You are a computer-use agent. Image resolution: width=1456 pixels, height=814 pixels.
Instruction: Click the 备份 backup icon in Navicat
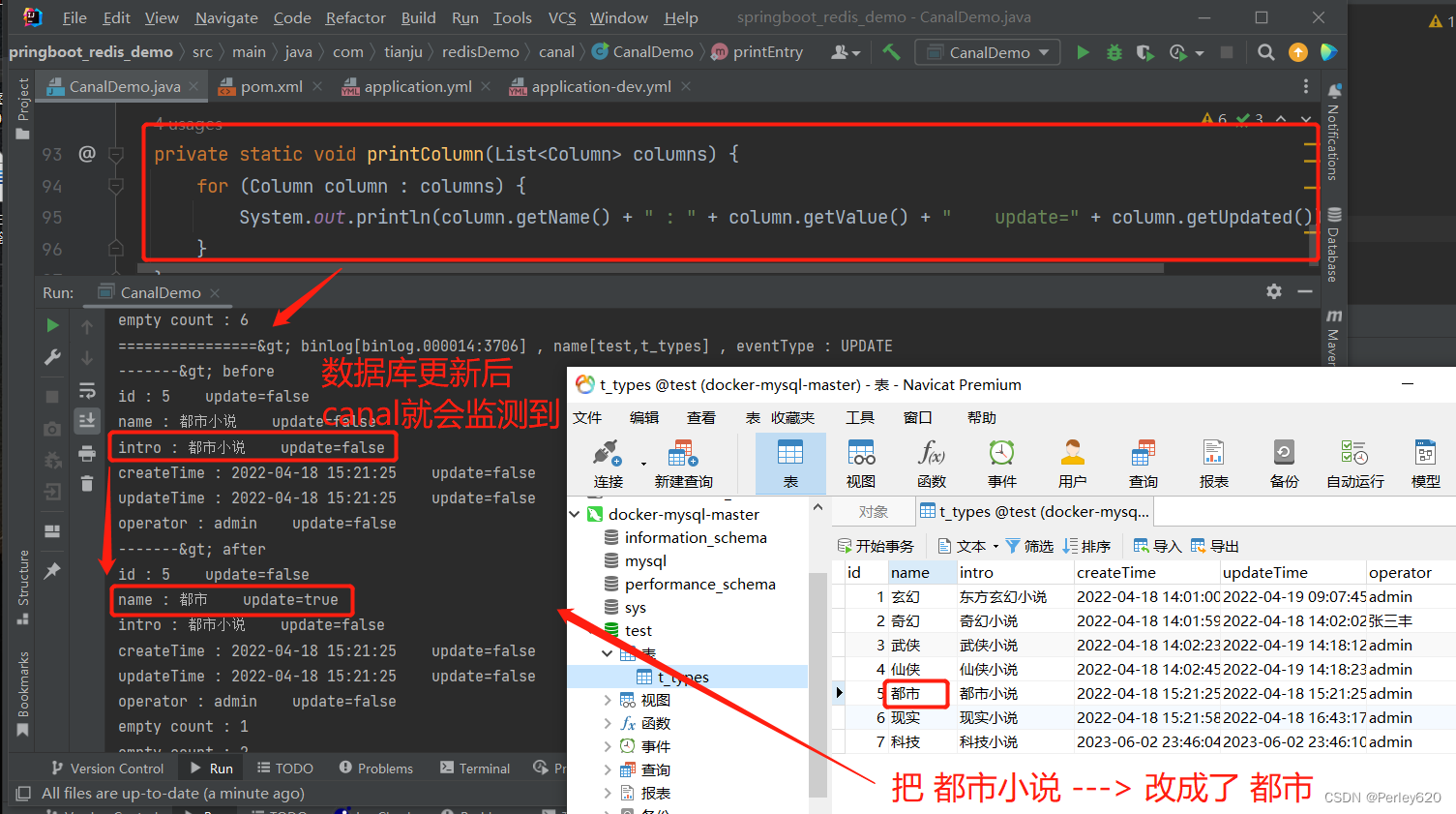[1285, 464]
